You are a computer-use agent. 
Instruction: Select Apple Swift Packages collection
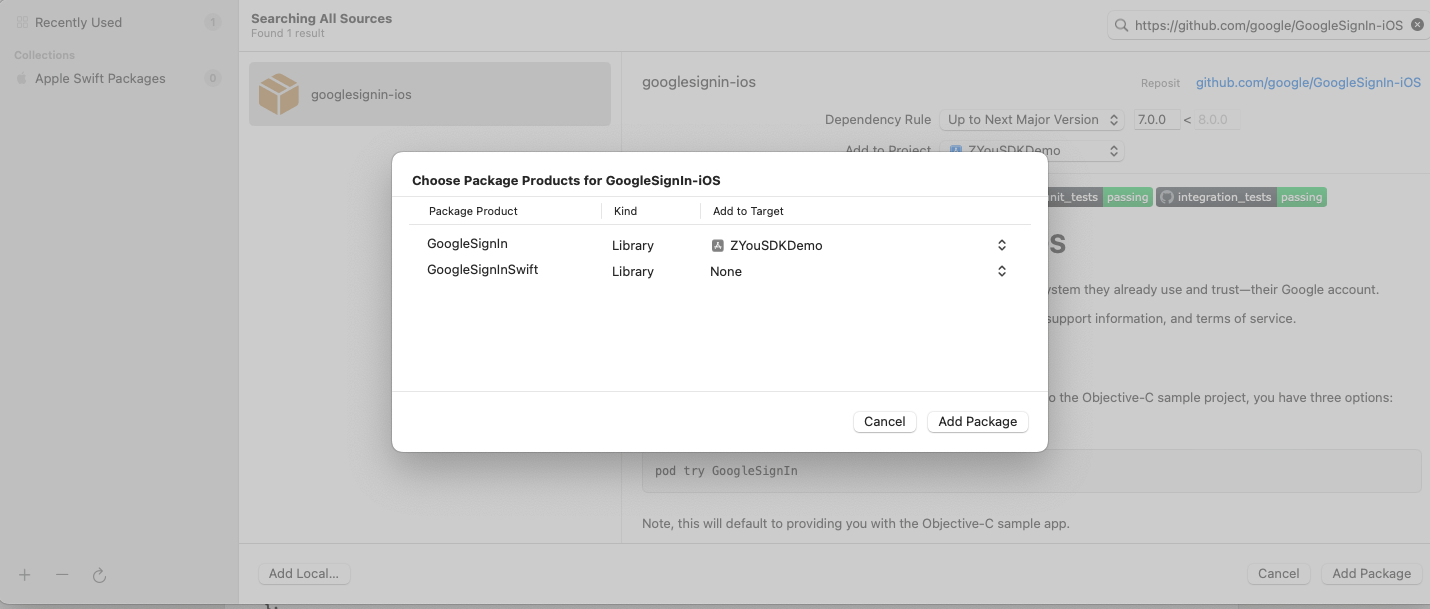(x=100, y=79)
